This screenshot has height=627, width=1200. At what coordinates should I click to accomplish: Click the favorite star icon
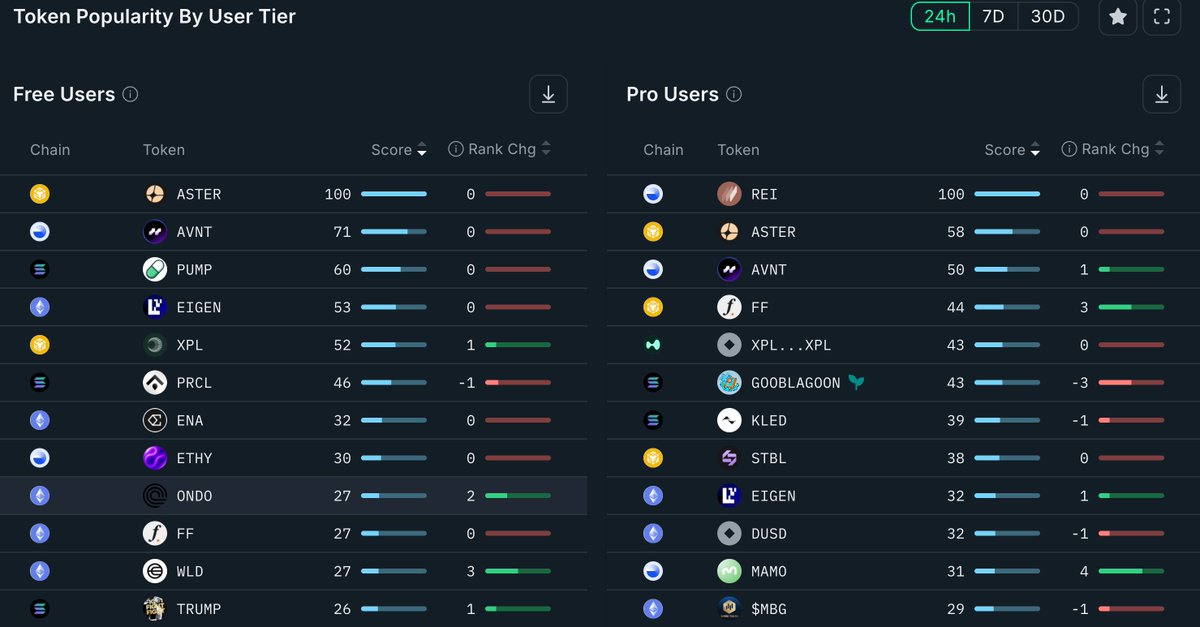point(1118,16)
